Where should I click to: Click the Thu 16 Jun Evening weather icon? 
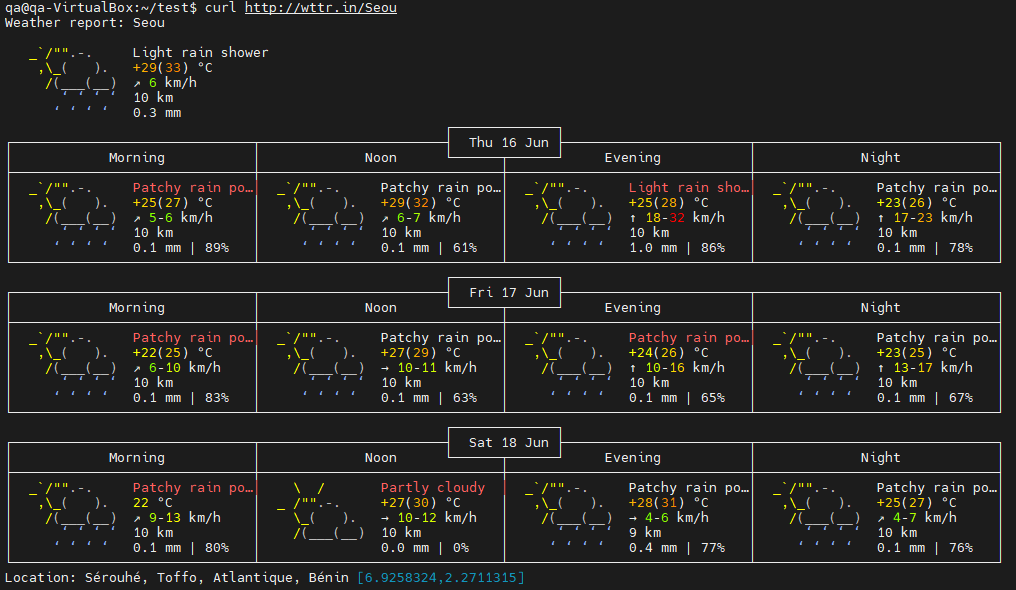[x=568, y=217]
